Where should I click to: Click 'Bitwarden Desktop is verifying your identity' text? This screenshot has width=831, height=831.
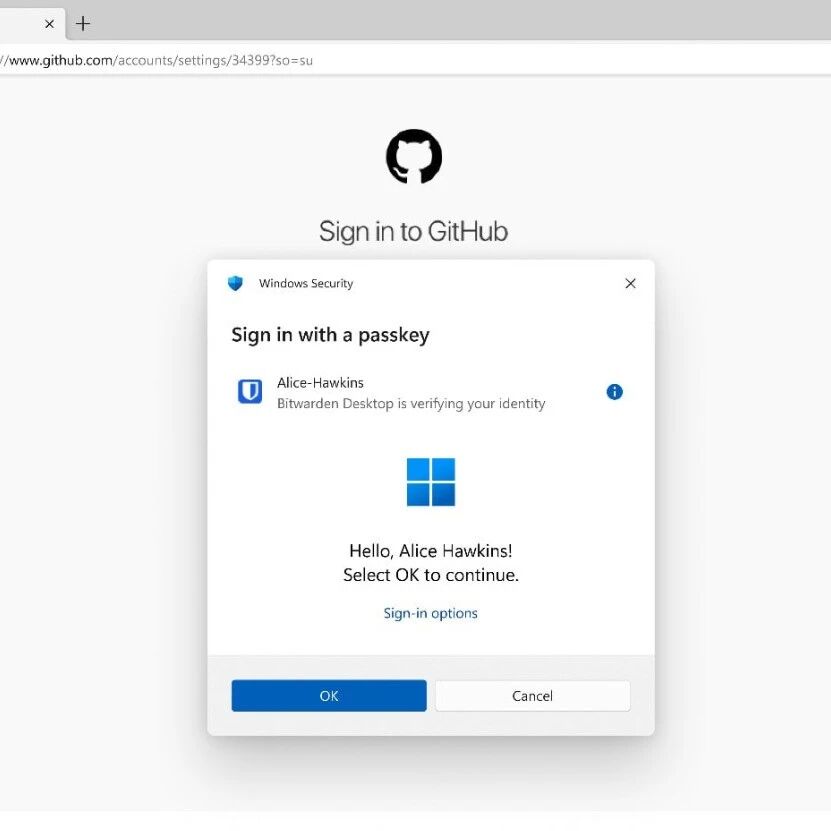[411, 404]
